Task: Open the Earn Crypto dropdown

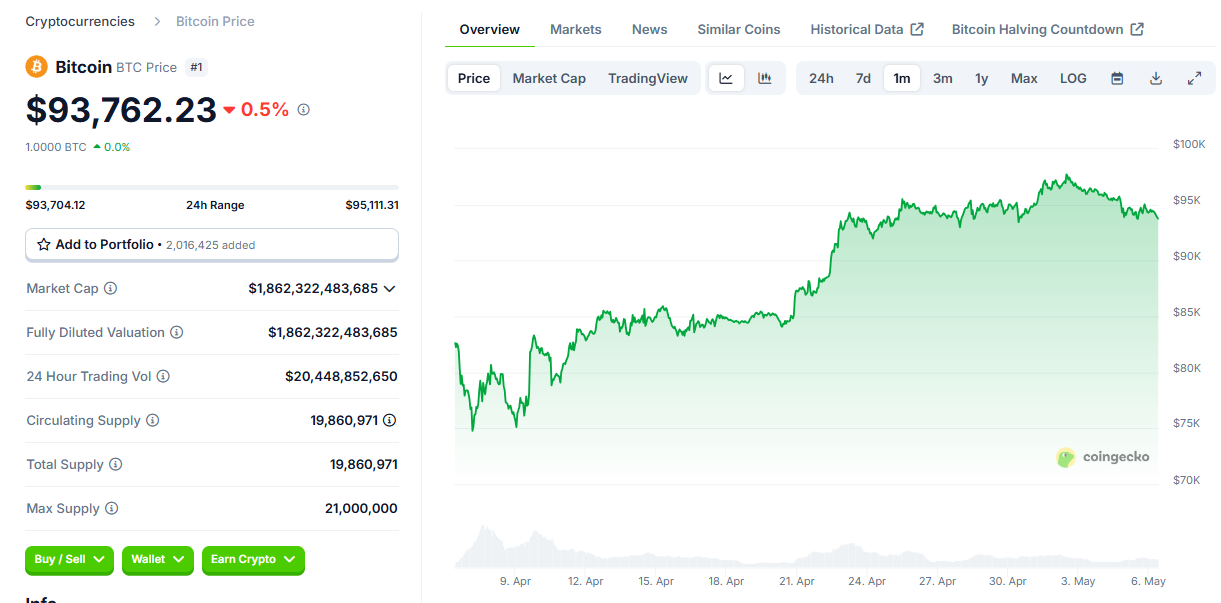Action: (x=253, y=559)
